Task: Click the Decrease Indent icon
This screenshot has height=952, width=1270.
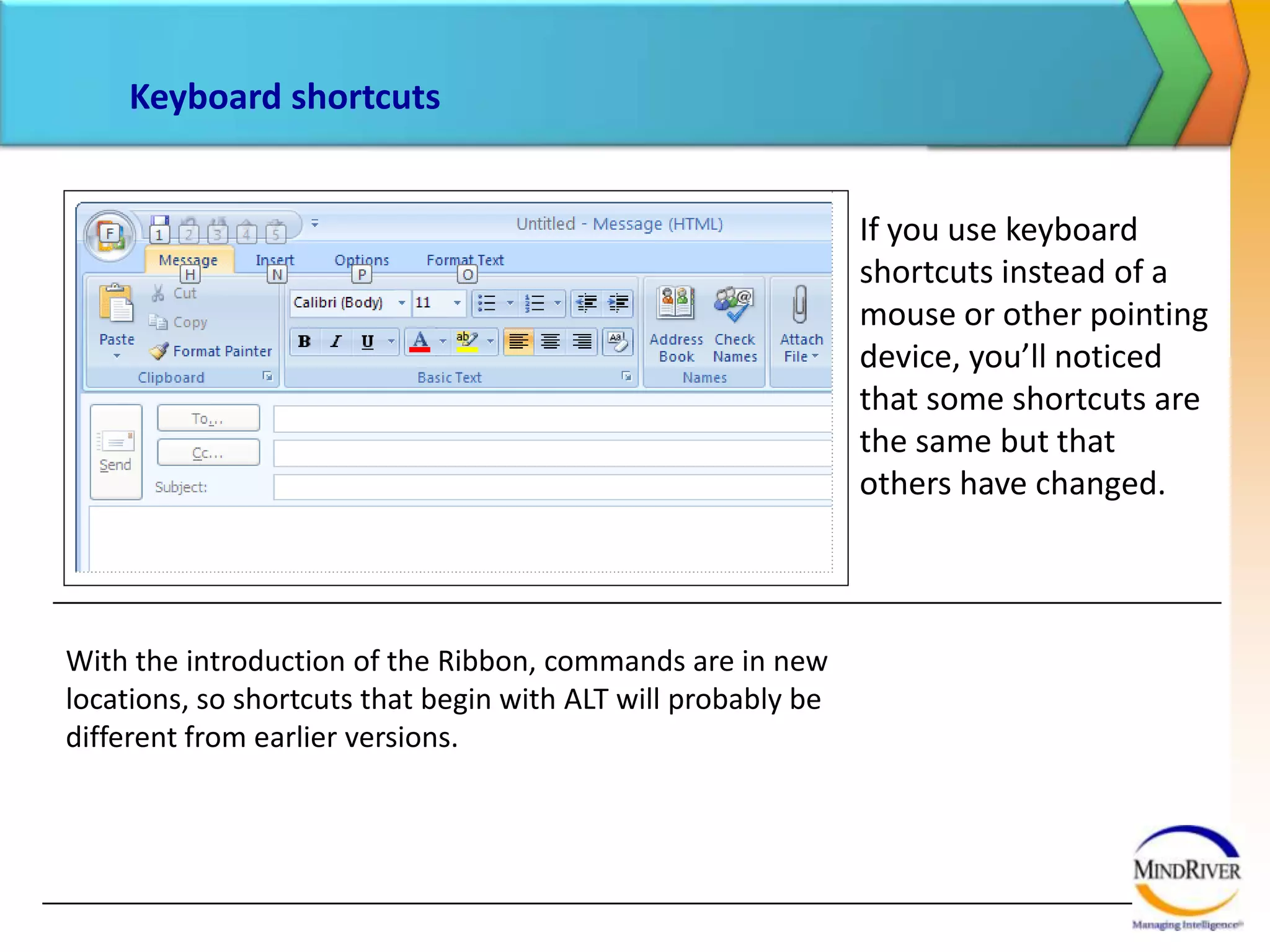Action: [586, 303]
